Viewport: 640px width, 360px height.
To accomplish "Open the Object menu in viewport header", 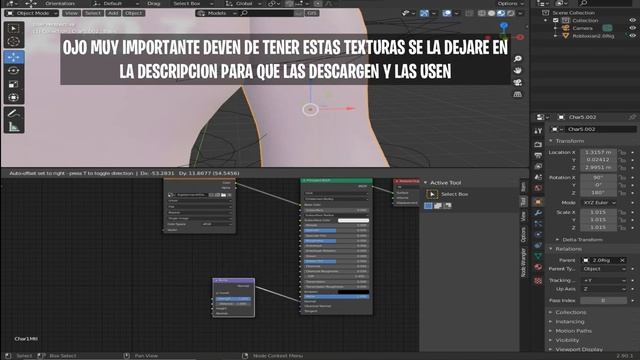I will [133, 13].
